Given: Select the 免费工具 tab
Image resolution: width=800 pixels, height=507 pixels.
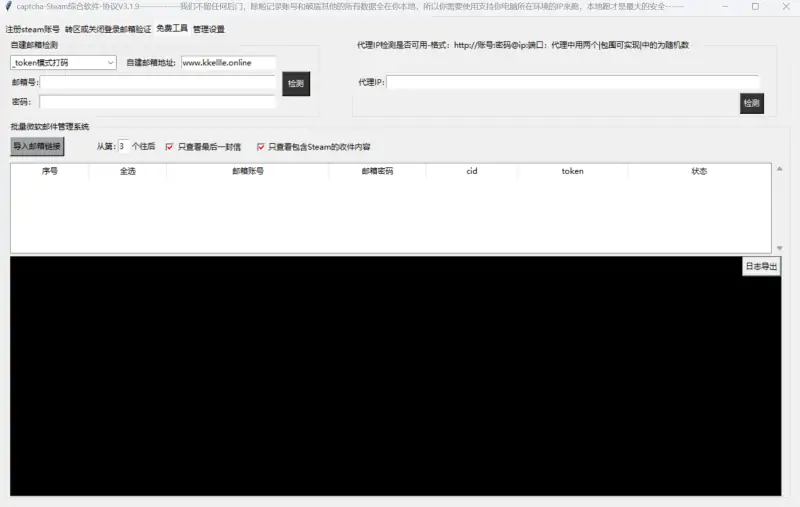Looking at the screenshot, I should [172, 29].
